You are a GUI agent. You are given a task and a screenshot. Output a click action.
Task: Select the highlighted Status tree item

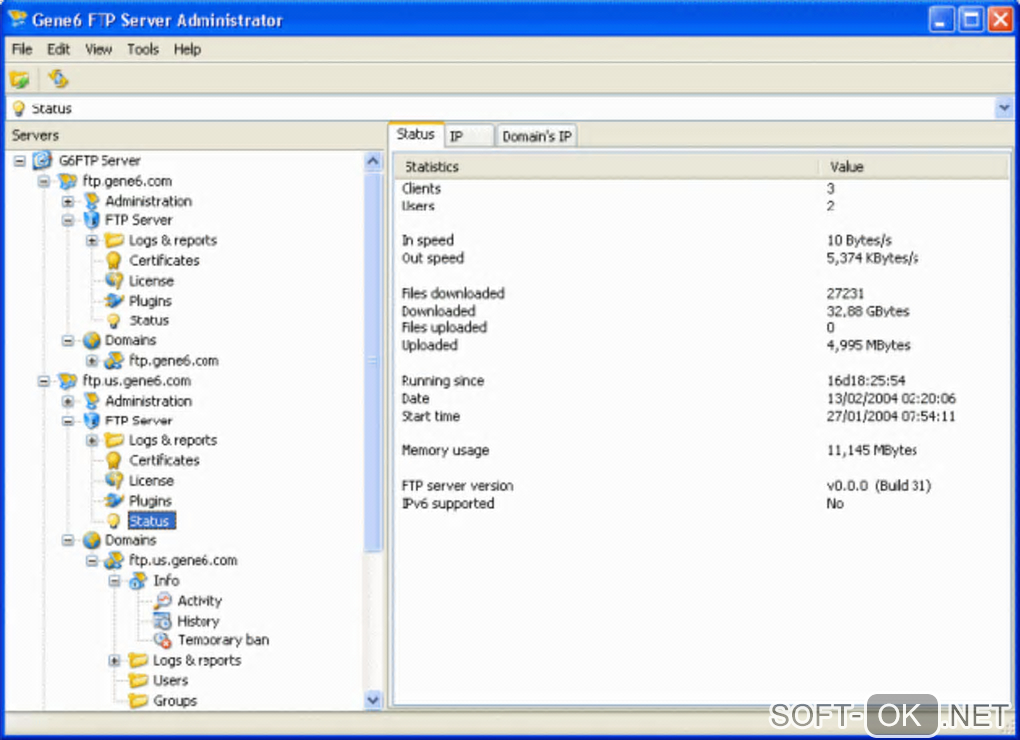(150, 521)
